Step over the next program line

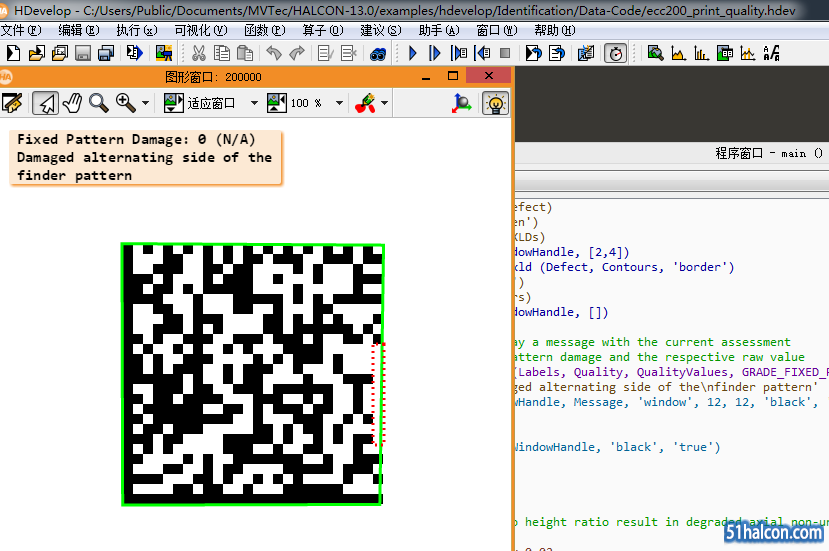(435, 53)
